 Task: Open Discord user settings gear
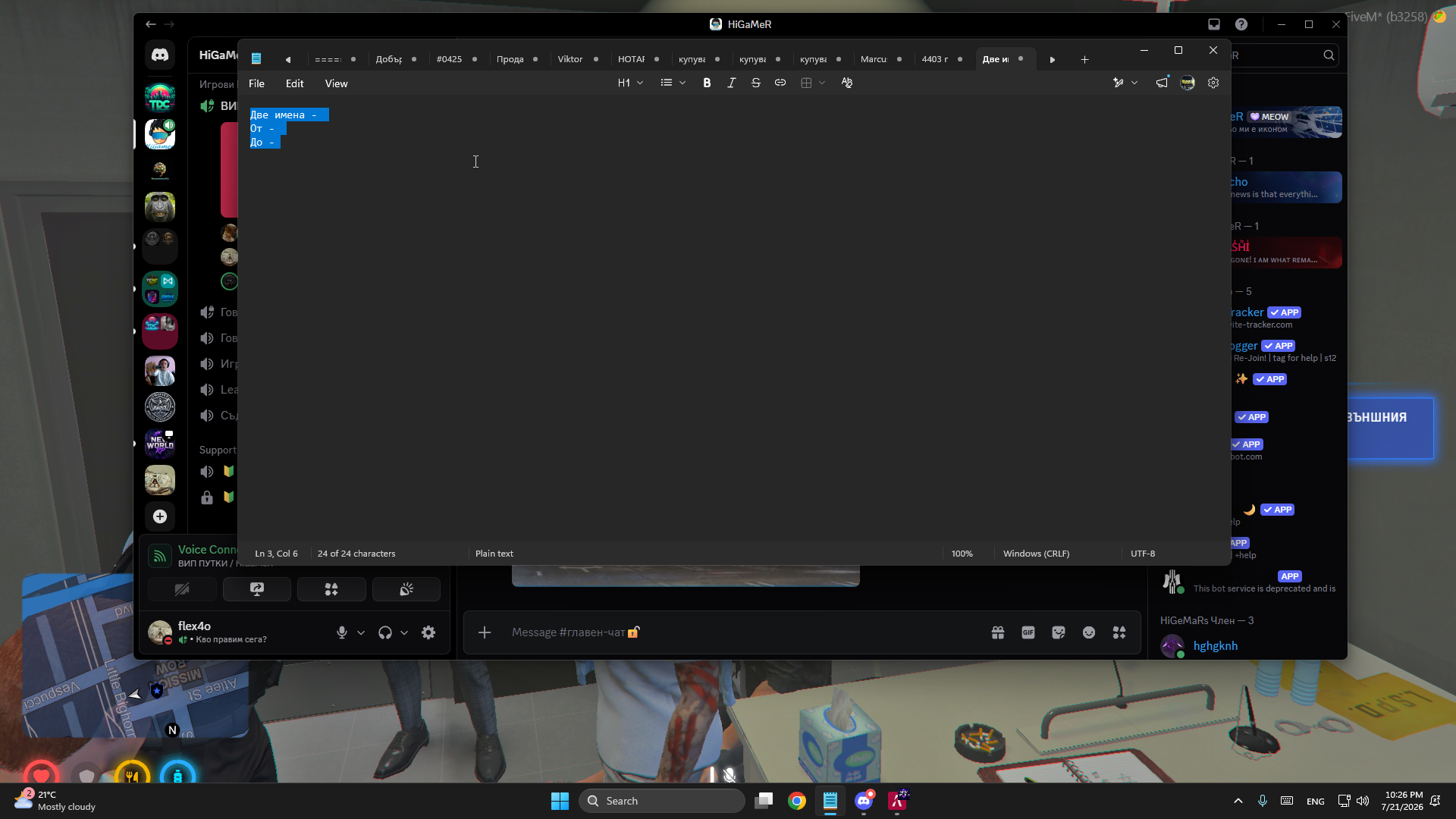coord(428,632)
